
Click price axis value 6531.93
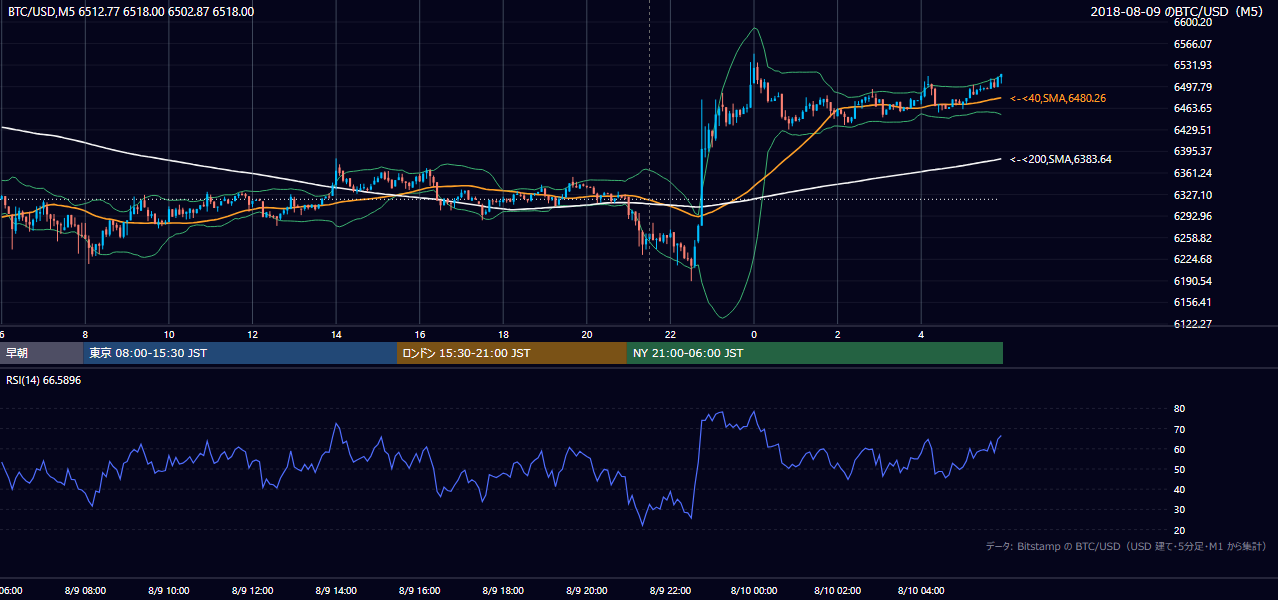(1193, 65)
